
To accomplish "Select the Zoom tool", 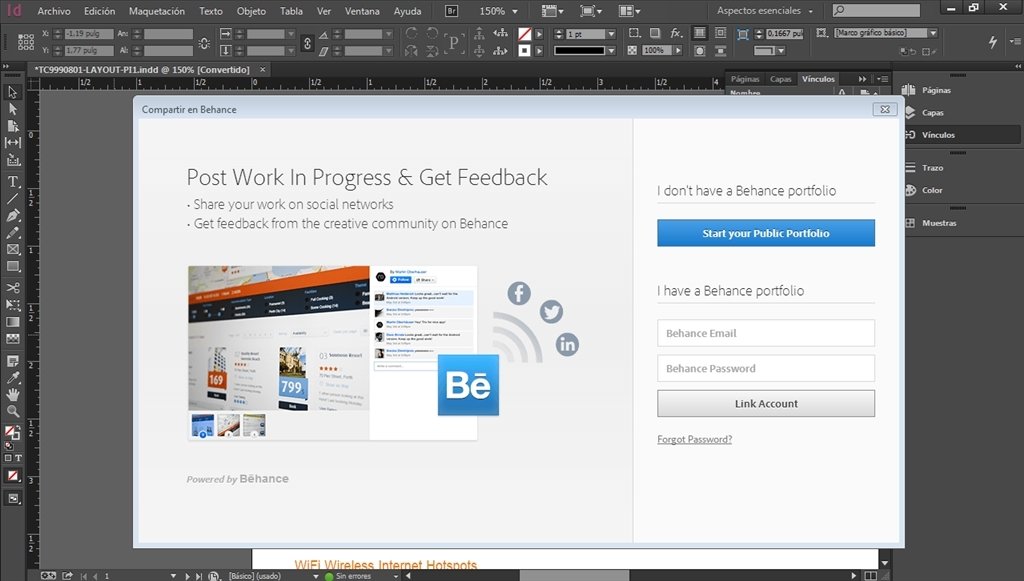I will pos(12,411).
